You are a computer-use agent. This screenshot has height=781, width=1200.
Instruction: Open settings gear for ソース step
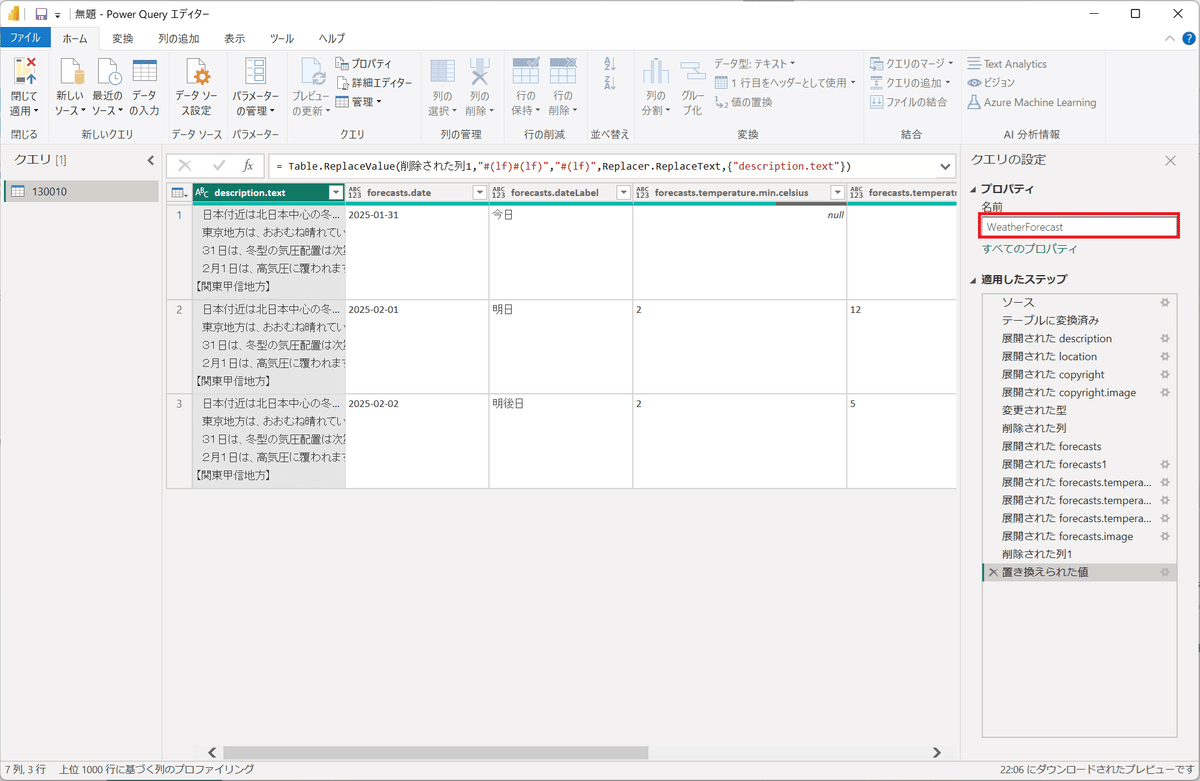(x=1164, y=302)
